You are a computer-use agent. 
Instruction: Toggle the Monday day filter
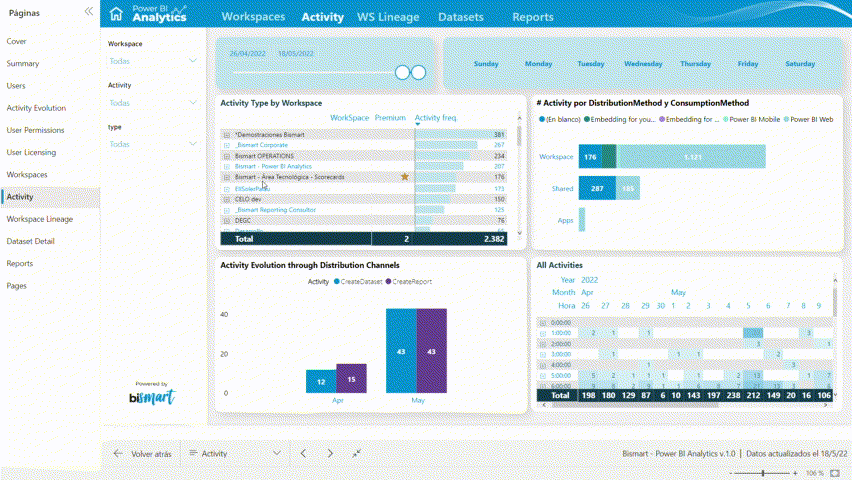click(538, 64)
